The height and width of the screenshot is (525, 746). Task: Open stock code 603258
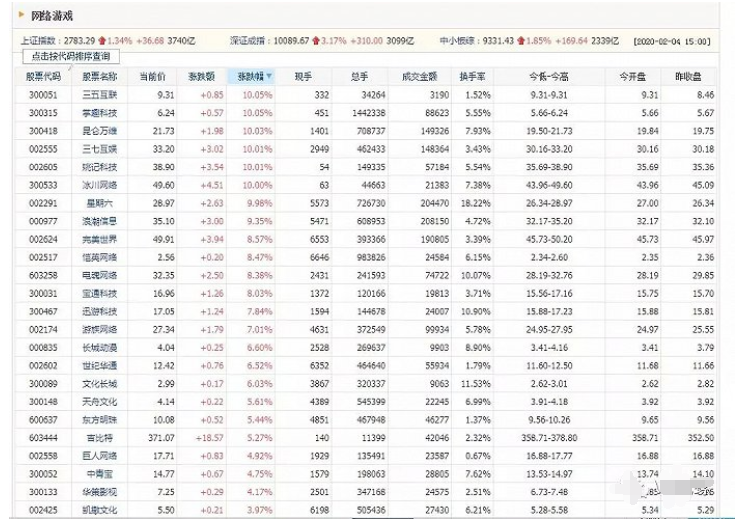click(43, 275)
